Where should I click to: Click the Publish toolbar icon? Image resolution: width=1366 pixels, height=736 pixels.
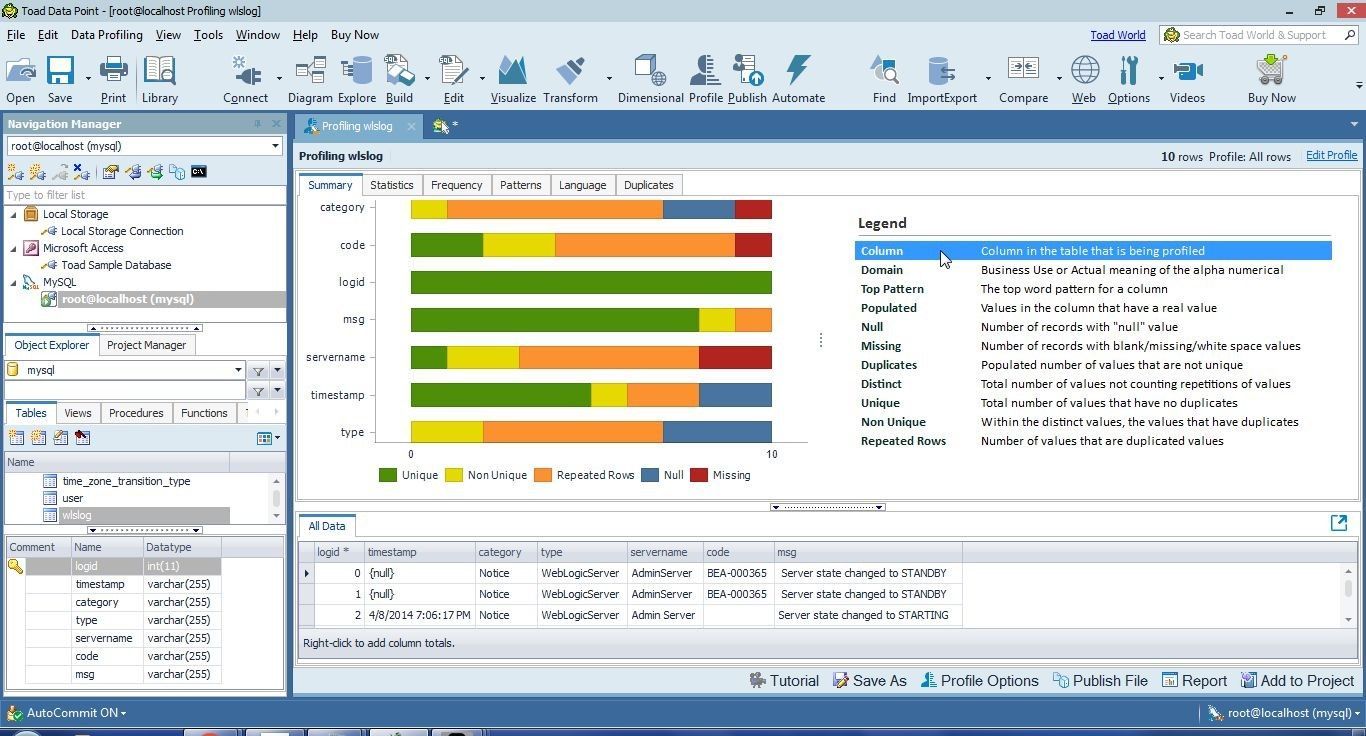point(747,79)
